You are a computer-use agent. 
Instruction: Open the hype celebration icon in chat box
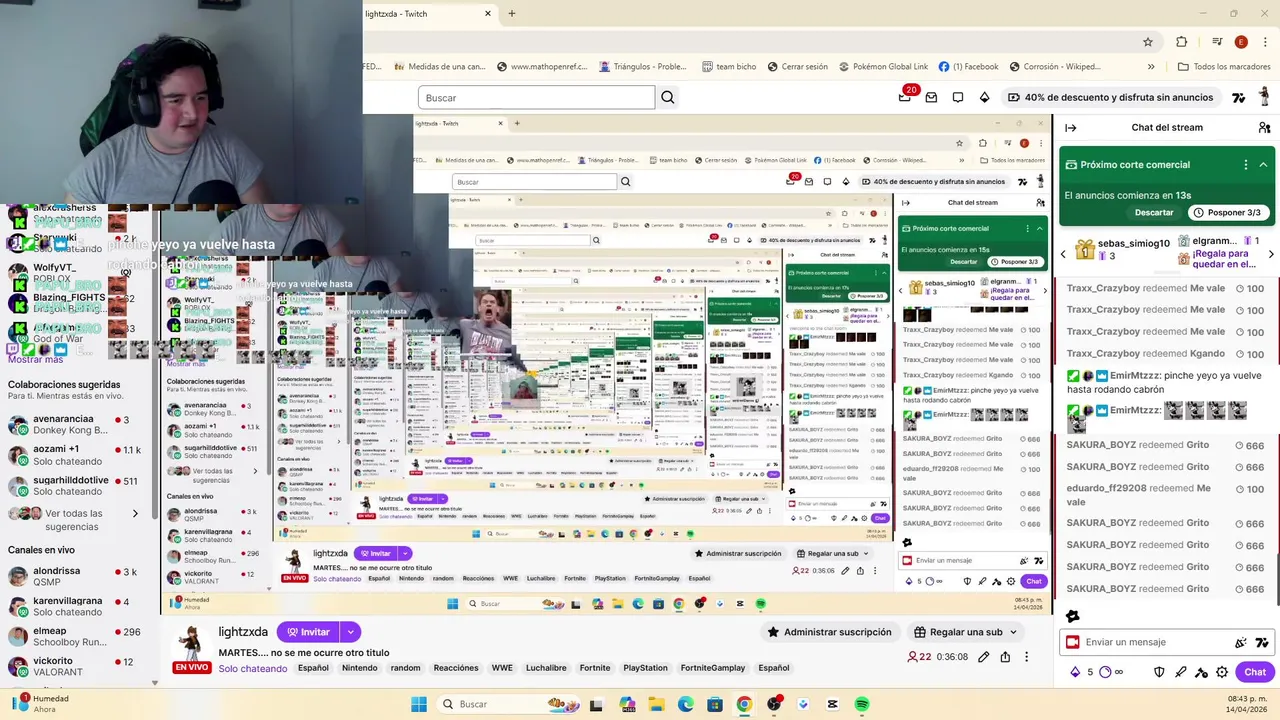pos(1241,643)
